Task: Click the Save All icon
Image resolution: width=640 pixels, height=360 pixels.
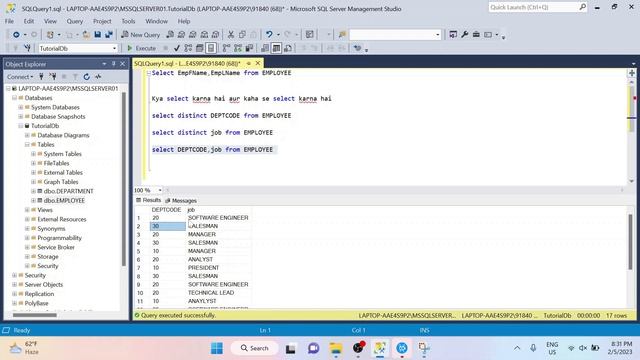Action: tap(109, 35)
